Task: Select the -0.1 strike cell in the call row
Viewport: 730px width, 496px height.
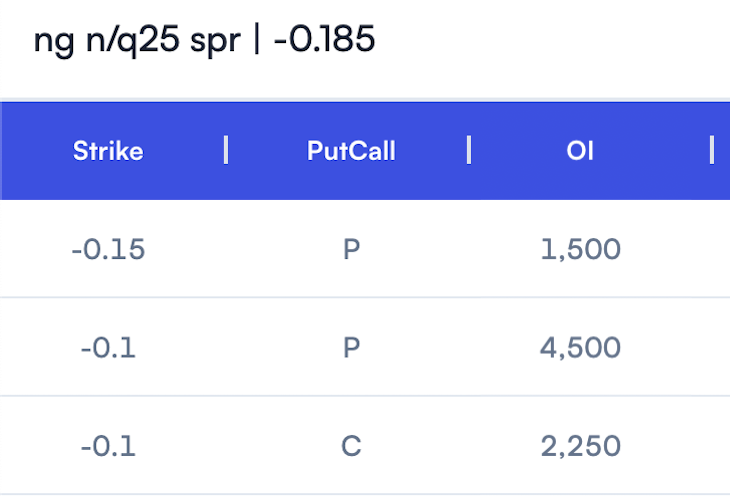Action: [108, 446]
